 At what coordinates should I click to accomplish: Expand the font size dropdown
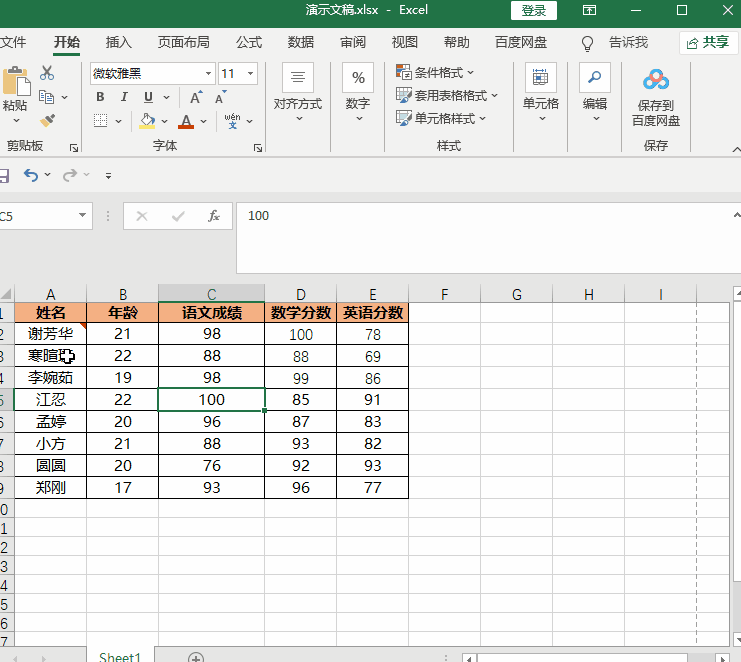(249, 73)
